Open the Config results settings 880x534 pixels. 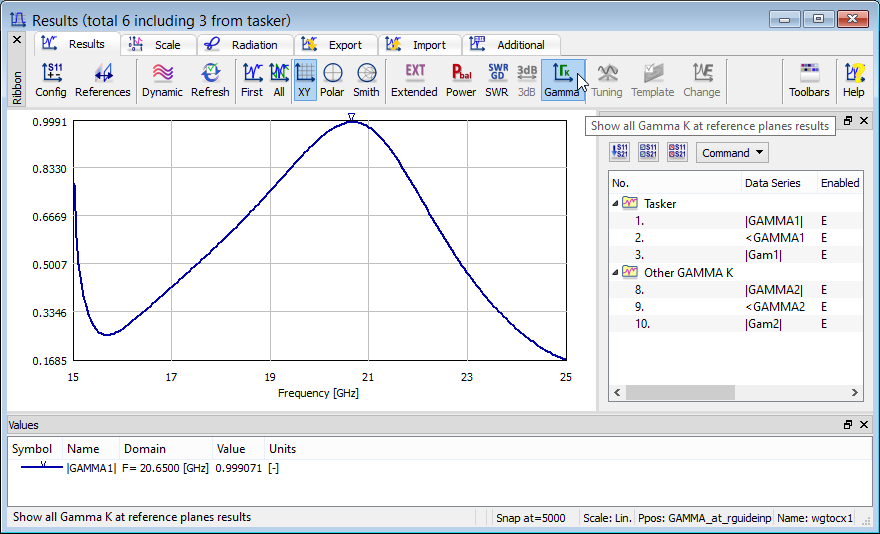[51, 80]
